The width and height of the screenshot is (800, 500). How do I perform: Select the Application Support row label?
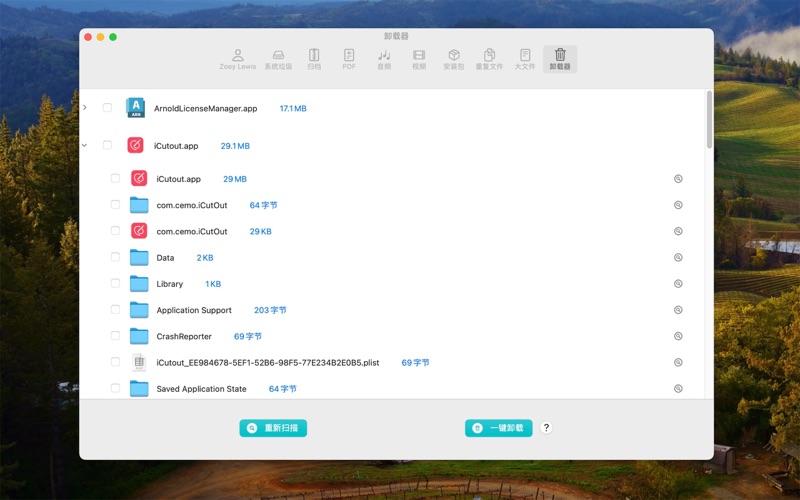(x=194, y=310)
